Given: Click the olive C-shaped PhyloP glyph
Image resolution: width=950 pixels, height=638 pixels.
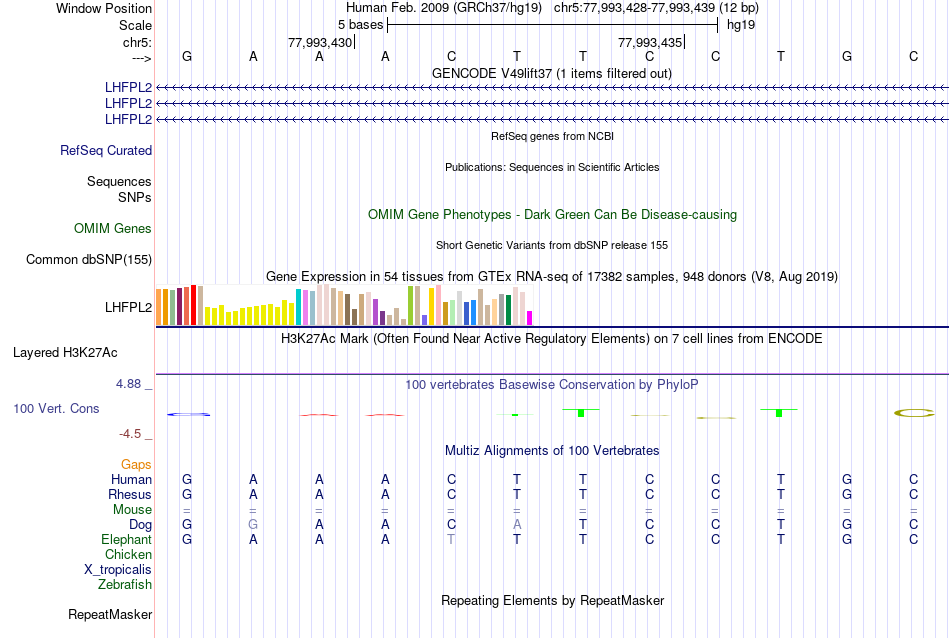Looking at the screenshot, I should pos(914,413).
